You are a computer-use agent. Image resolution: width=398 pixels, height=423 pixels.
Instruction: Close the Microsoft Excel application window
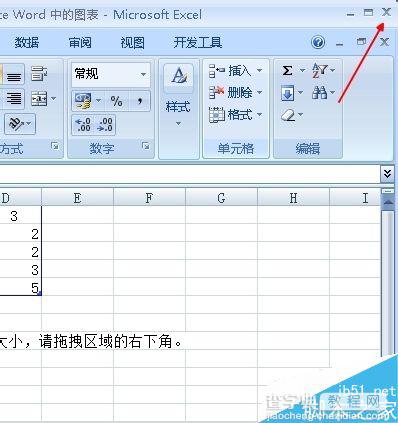[x=386, y=13]
